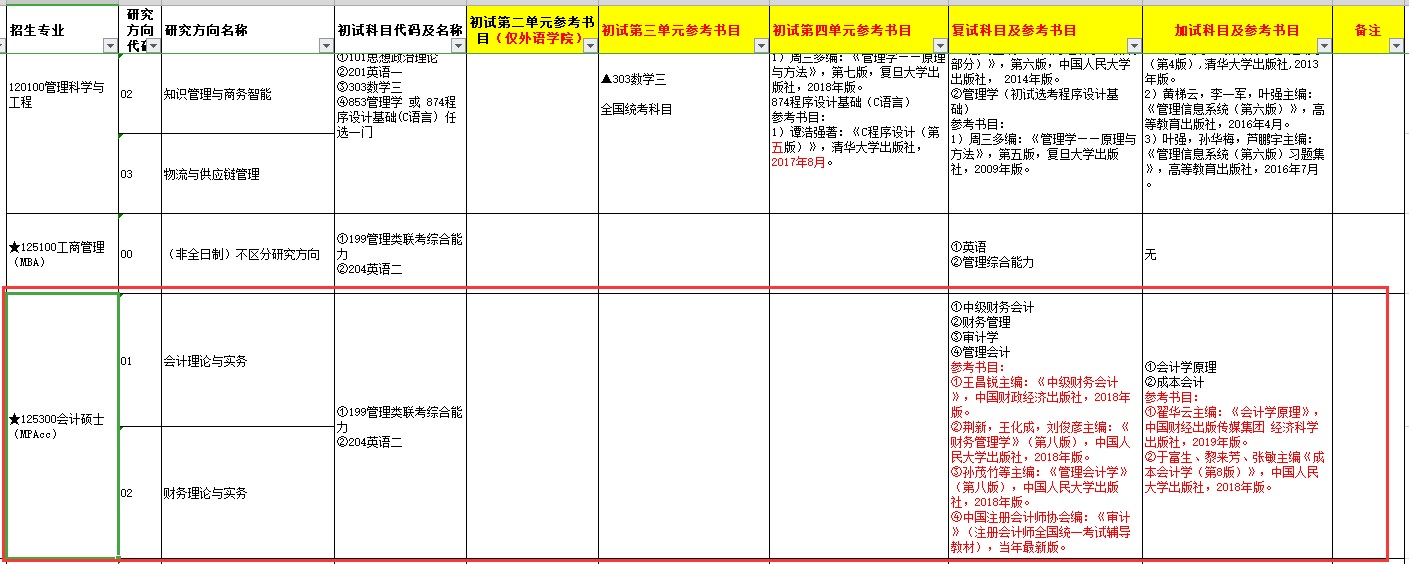The image size is (1409, 564).
Task: Select the ★125100工商管理 (MBA) cell
Action: click(62, 253)
